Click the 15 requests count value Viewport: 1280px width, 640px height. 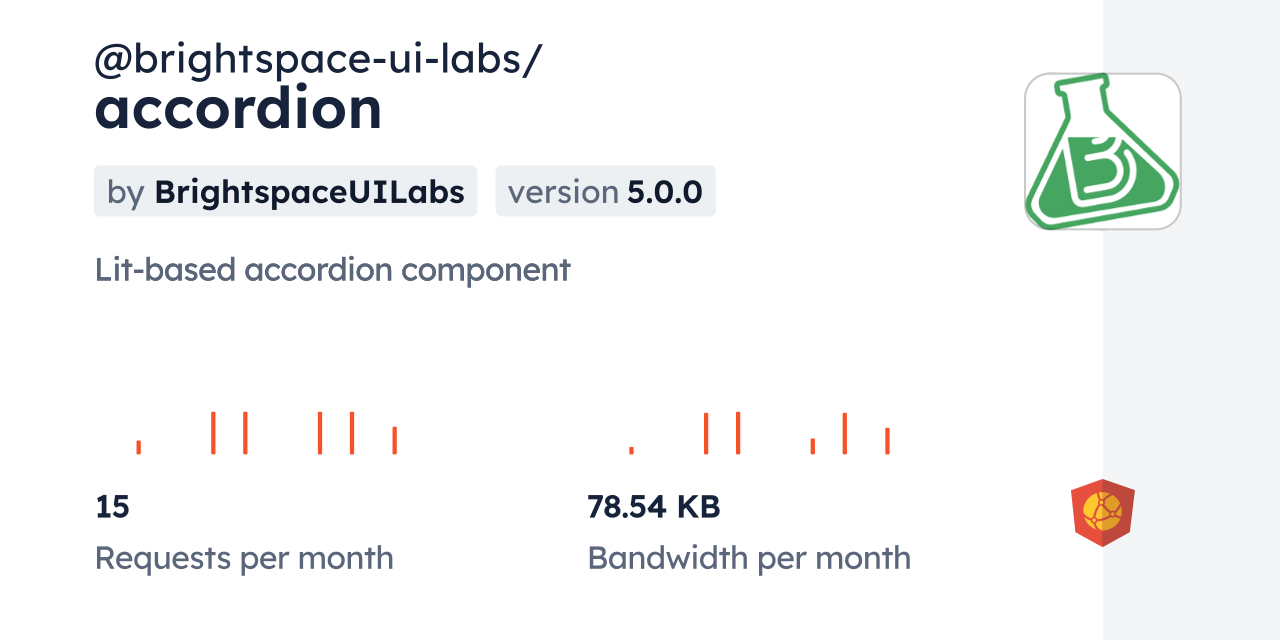pos(112,507)
